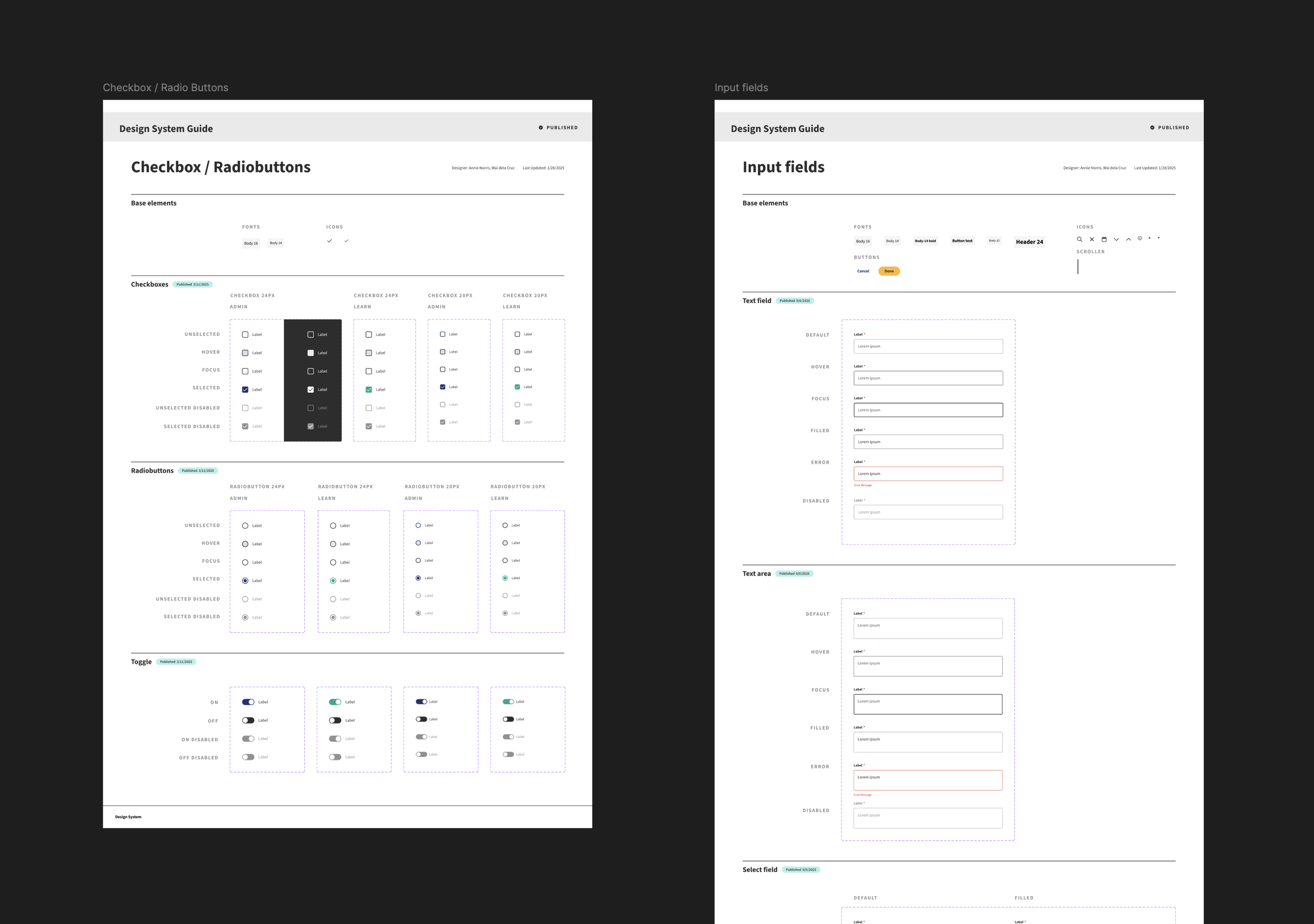Click the selected checkbox on dark background

(x=311, y=389)
